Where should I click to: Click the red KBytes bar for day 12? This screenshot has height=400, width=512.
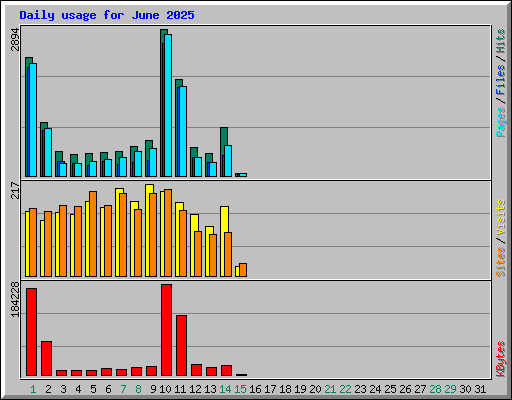click(196, 370)
